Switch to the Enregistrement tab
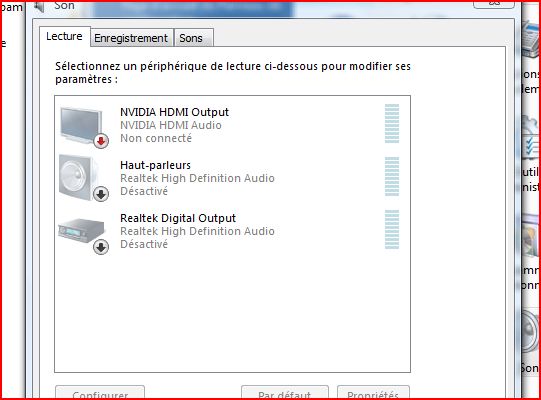 tap(131, 38)
